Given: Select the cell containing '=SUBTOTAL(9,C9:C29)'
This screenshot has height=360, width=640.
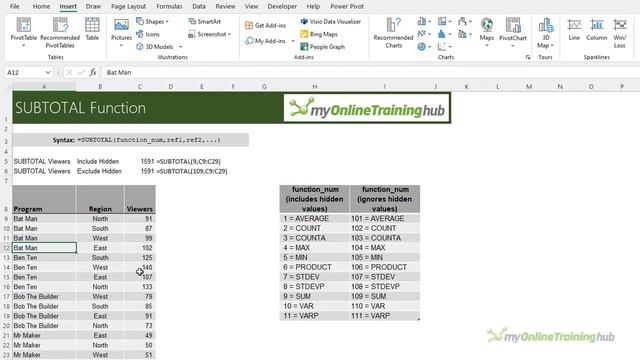Looking at the screenshot, I should [x=188, y=161].
